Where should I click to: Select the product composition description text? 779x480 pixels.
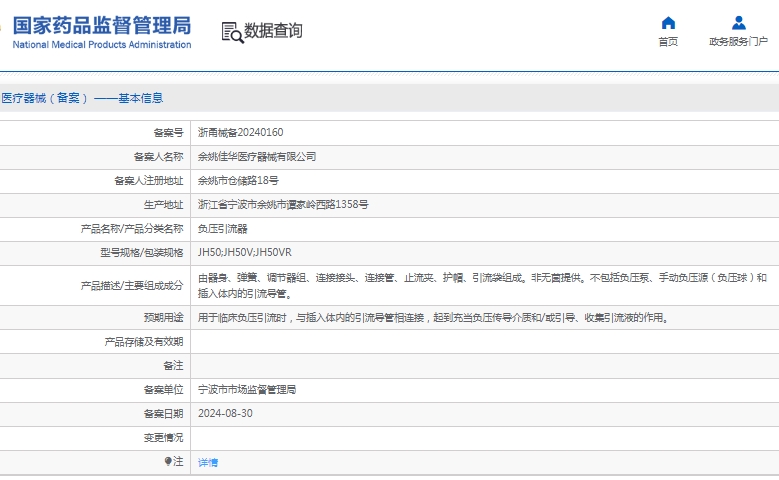pyautogui.click(x=482, y=286)
